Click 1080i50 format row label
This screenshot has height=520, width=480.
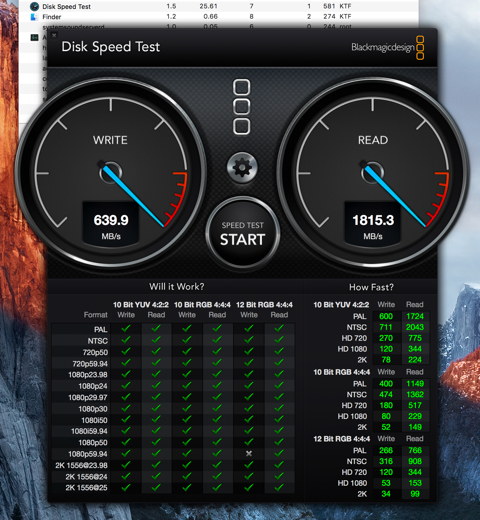coord(95,420)
